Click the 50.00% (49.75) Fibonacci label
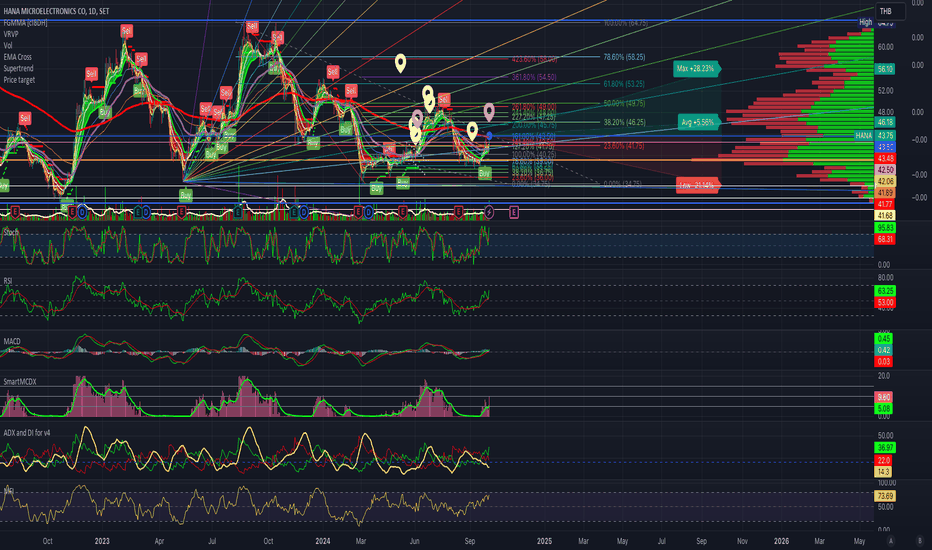 pos(624,103)
